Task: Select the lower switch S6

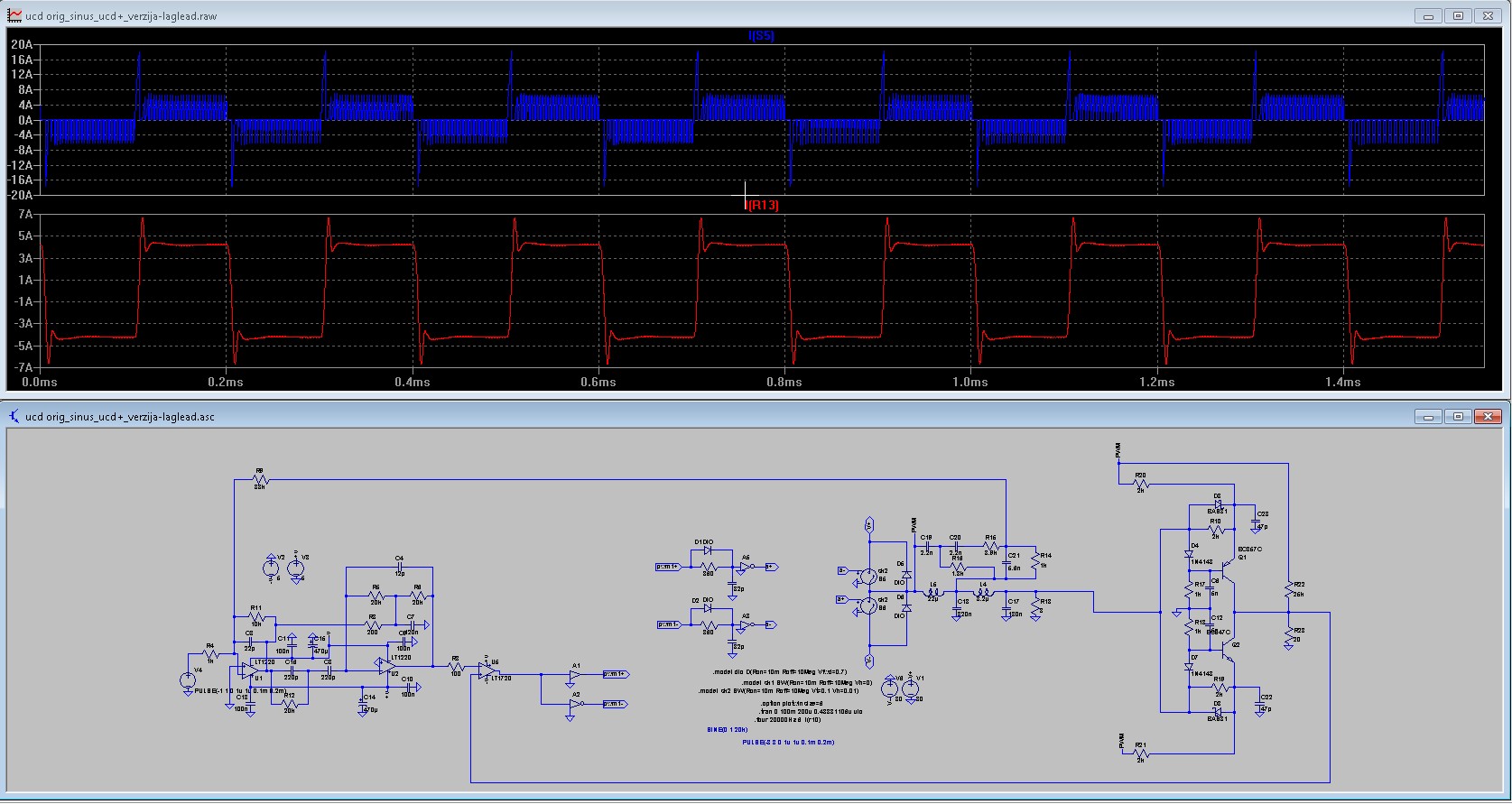Action: click(x=870, y=605)
